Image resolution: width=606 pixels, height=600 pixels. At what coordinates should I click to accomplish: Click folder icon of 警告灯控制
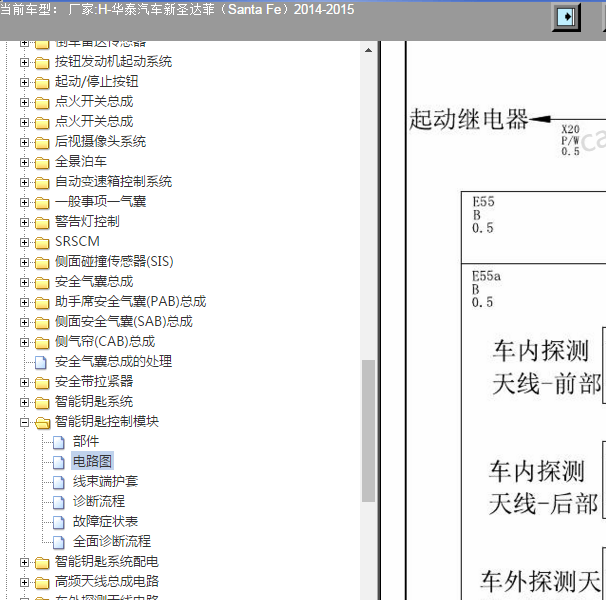coord(42,223)
